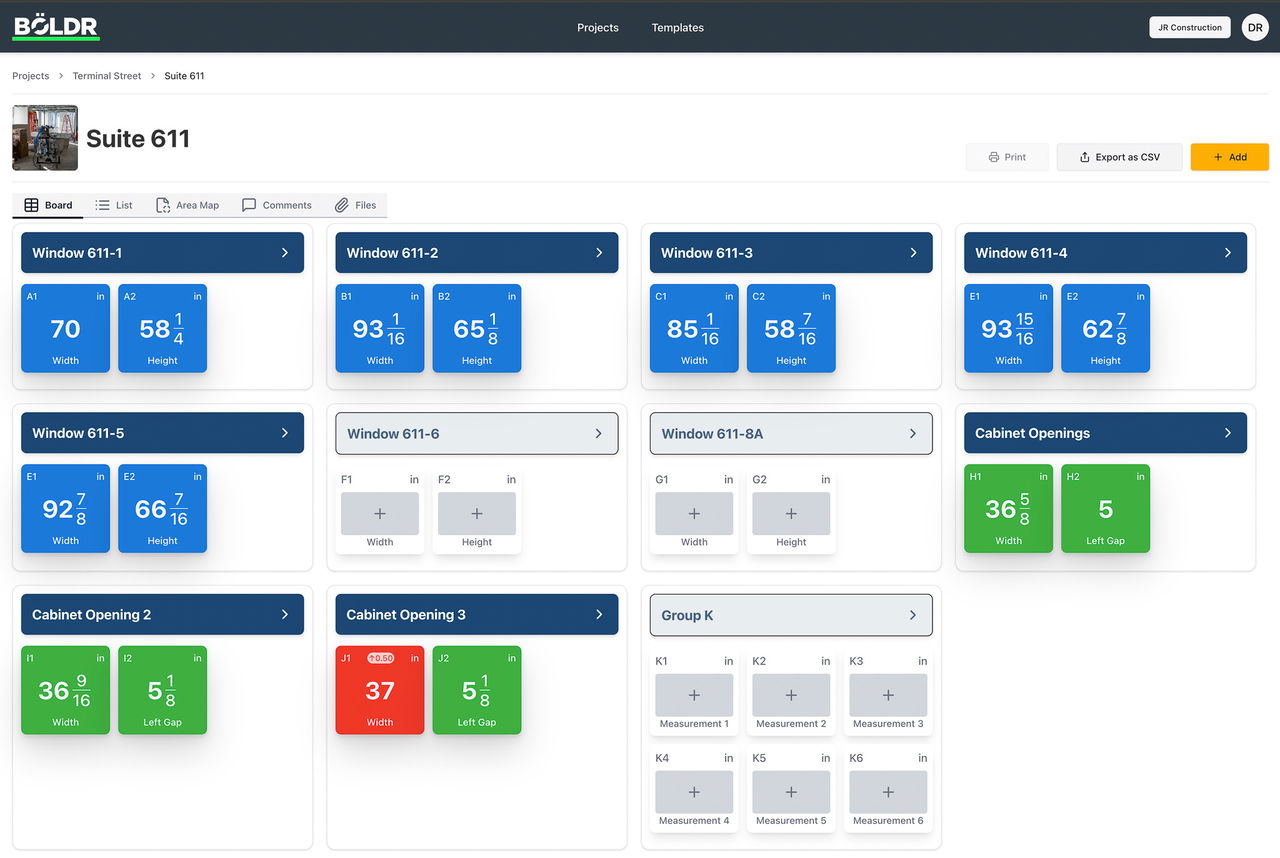This screenshot has height=858, width=1280.
Task: Open the Comments tab
Action: (x=277, y=205)
